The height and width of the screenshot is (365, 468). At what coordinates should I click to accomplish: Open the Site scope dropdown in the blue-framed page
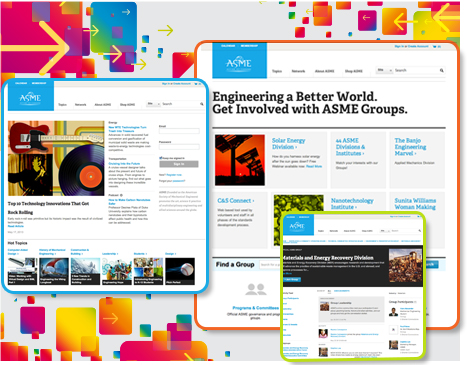[153, 104]
